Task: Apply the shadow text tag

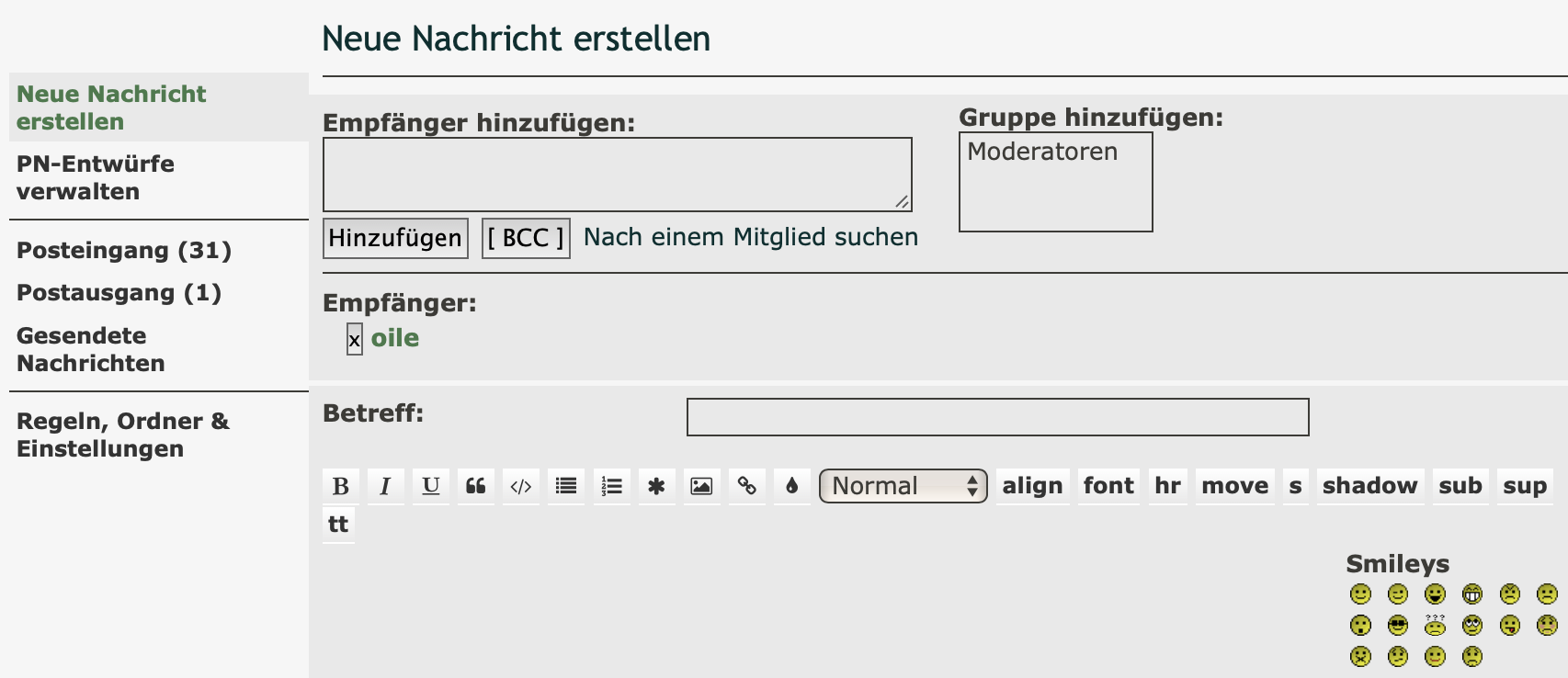Action: point(1369,486)
